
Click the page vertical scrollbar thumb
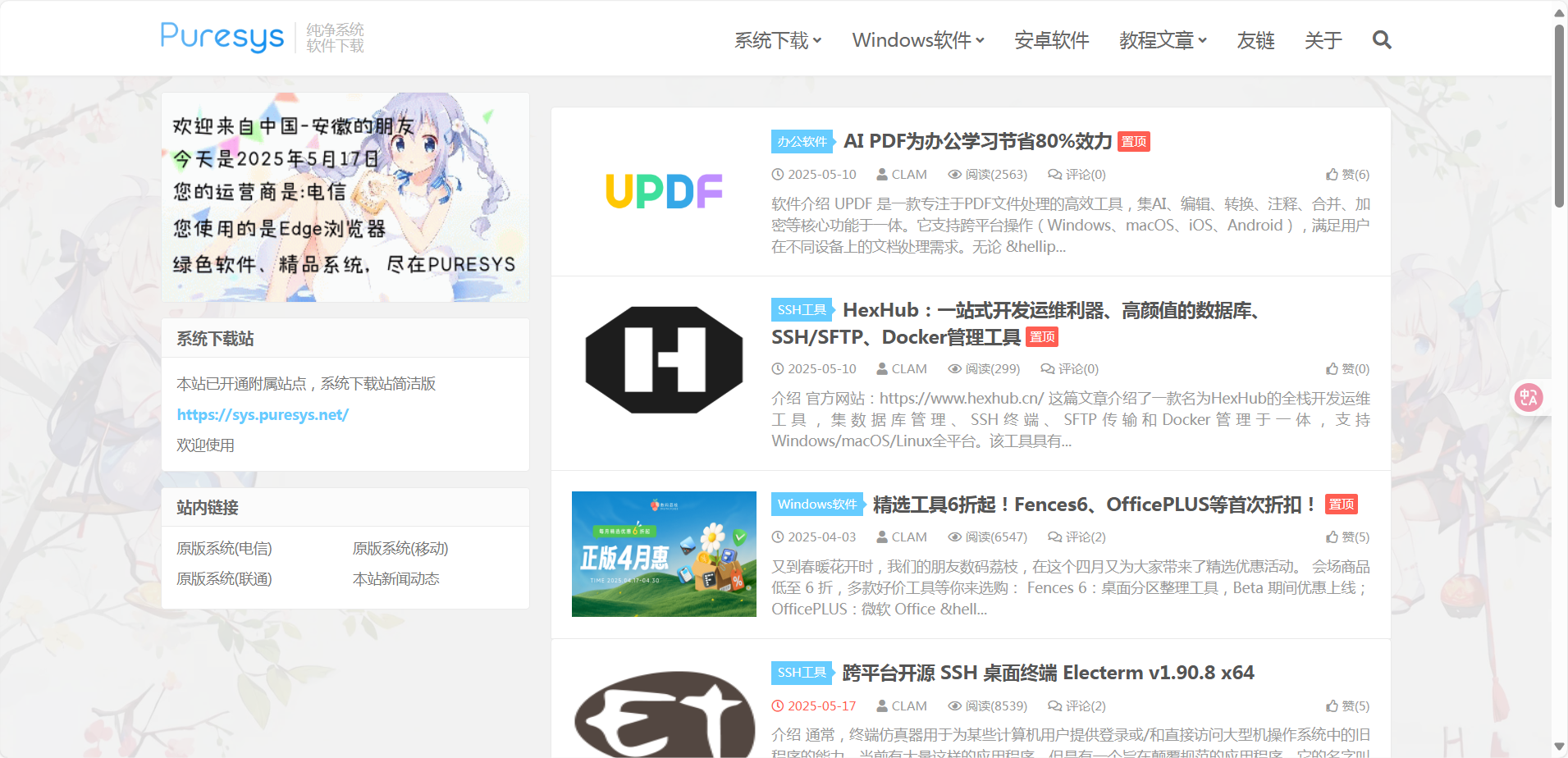[x=1559, y=115]
